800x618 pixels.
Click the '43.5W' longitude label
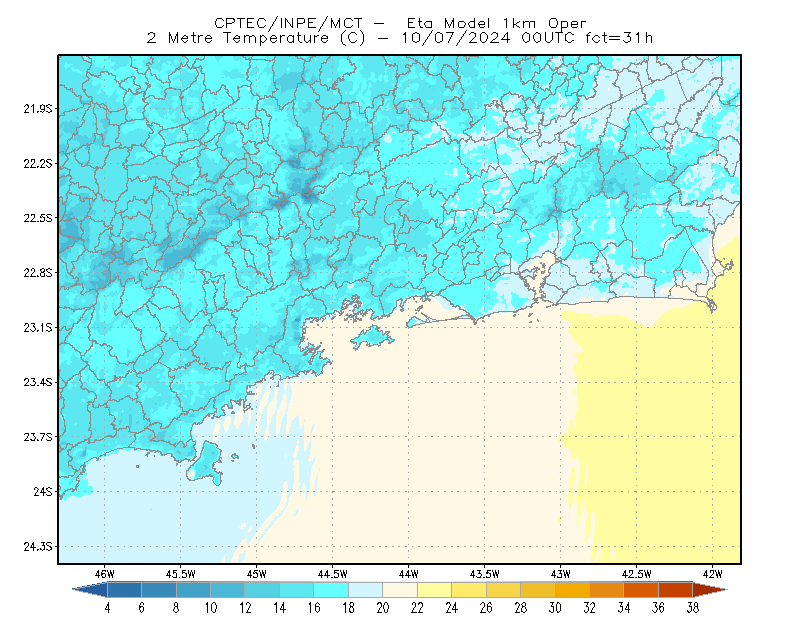(x=485, y=574)
